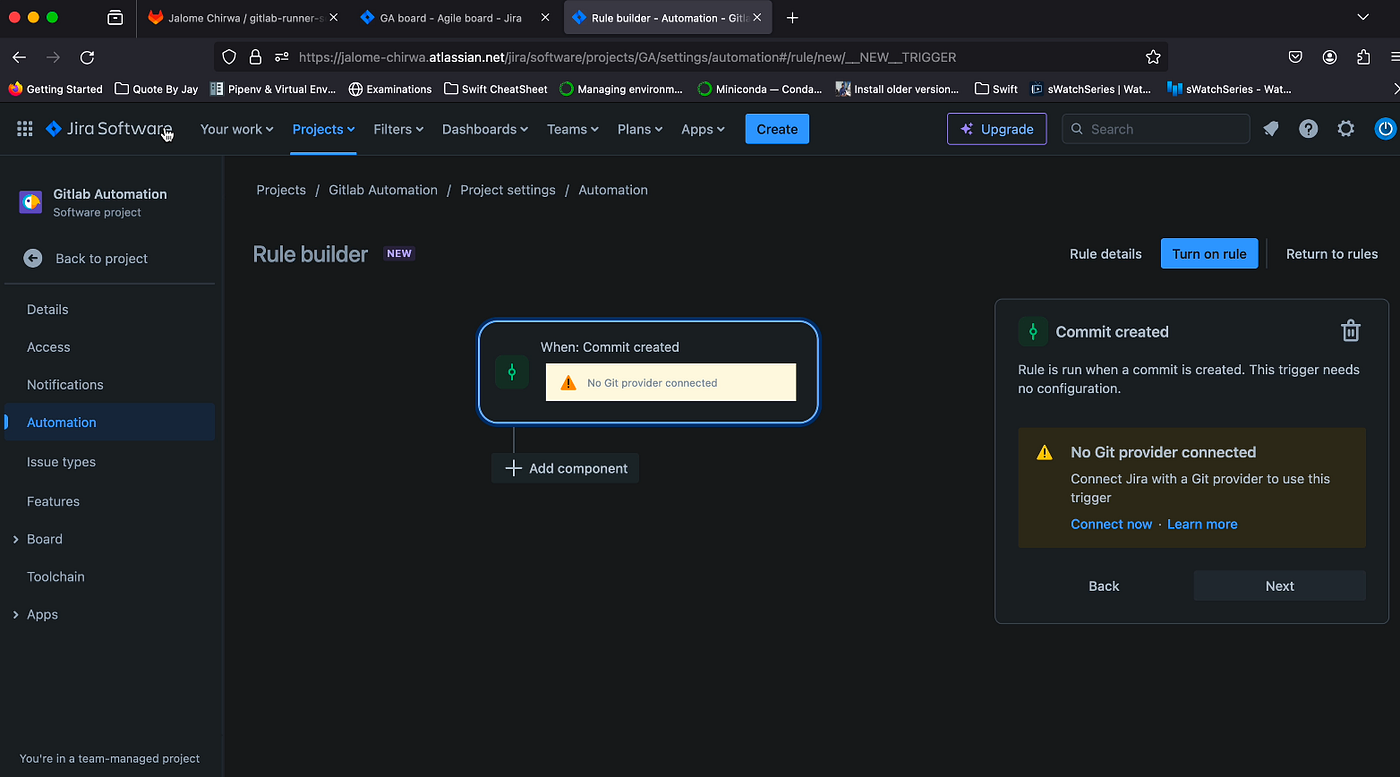Click the Pocket save icon in browser toolbar
This screenshot has height=777, width=1400.
pyautogui.click(x=1295, y=57)
